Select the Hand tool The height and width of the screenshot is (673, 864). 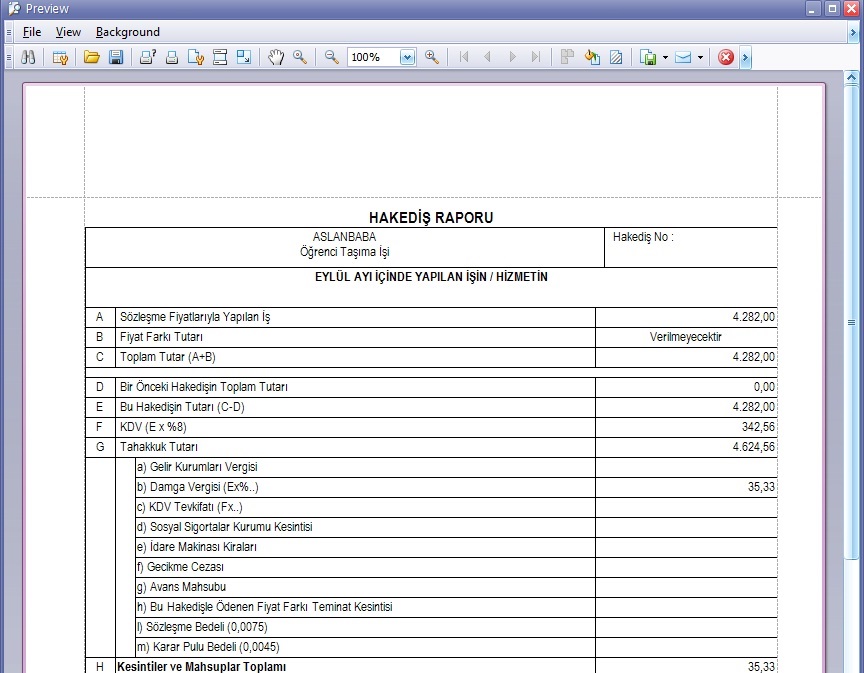276,57
